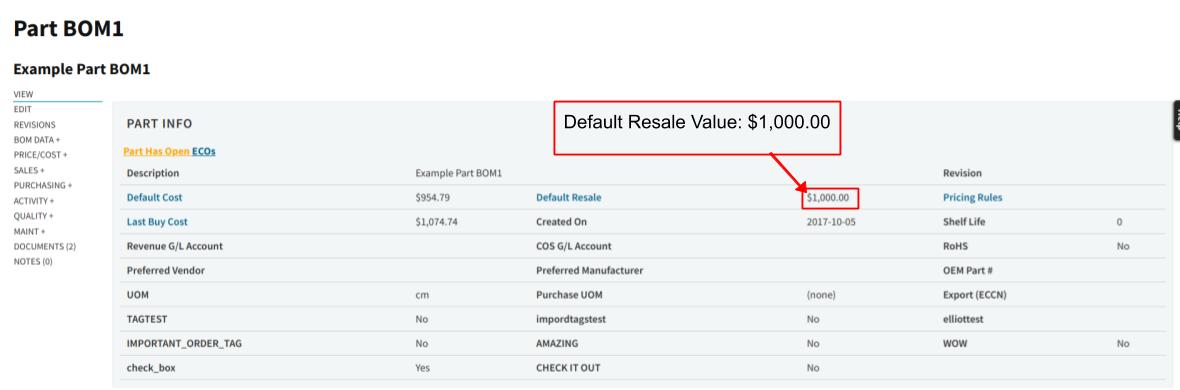The image size is (1180, 390).
Task: Click the OEM Part # label
Action: [x=969, y=270]
